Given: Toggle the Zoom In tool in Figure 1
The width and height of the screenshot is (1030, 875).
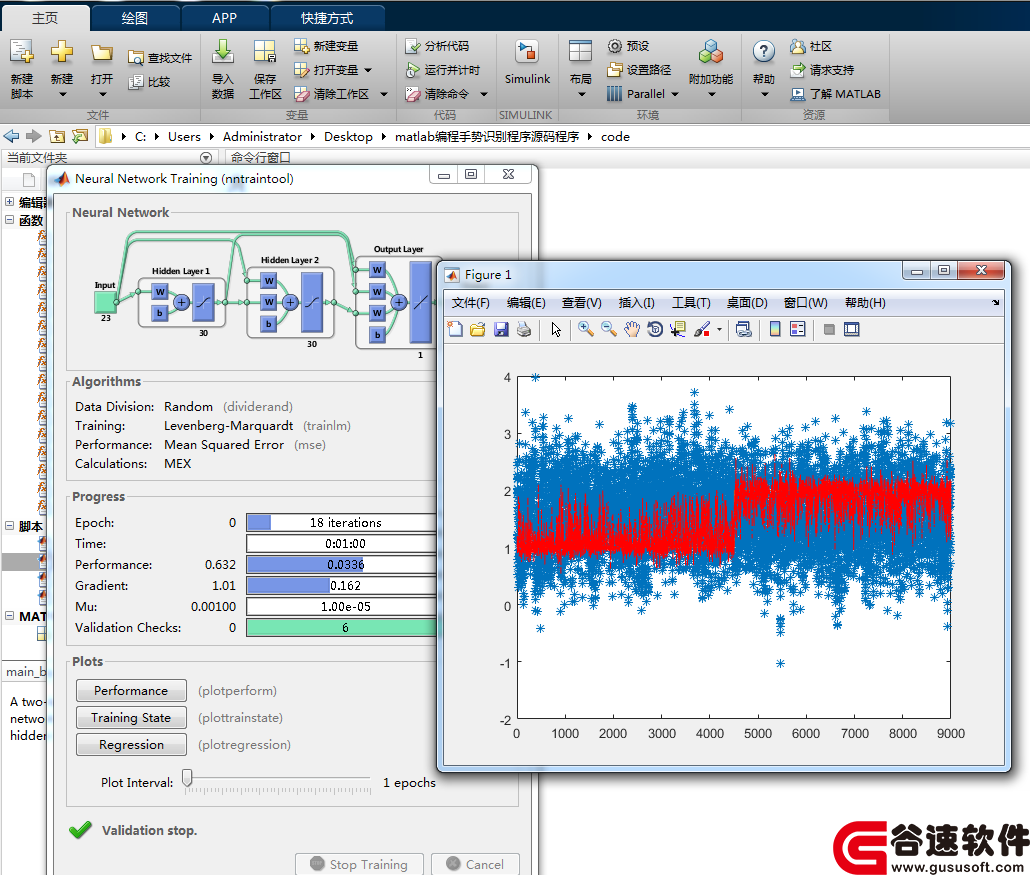Looking at the screenshot, I should point(585,329).
